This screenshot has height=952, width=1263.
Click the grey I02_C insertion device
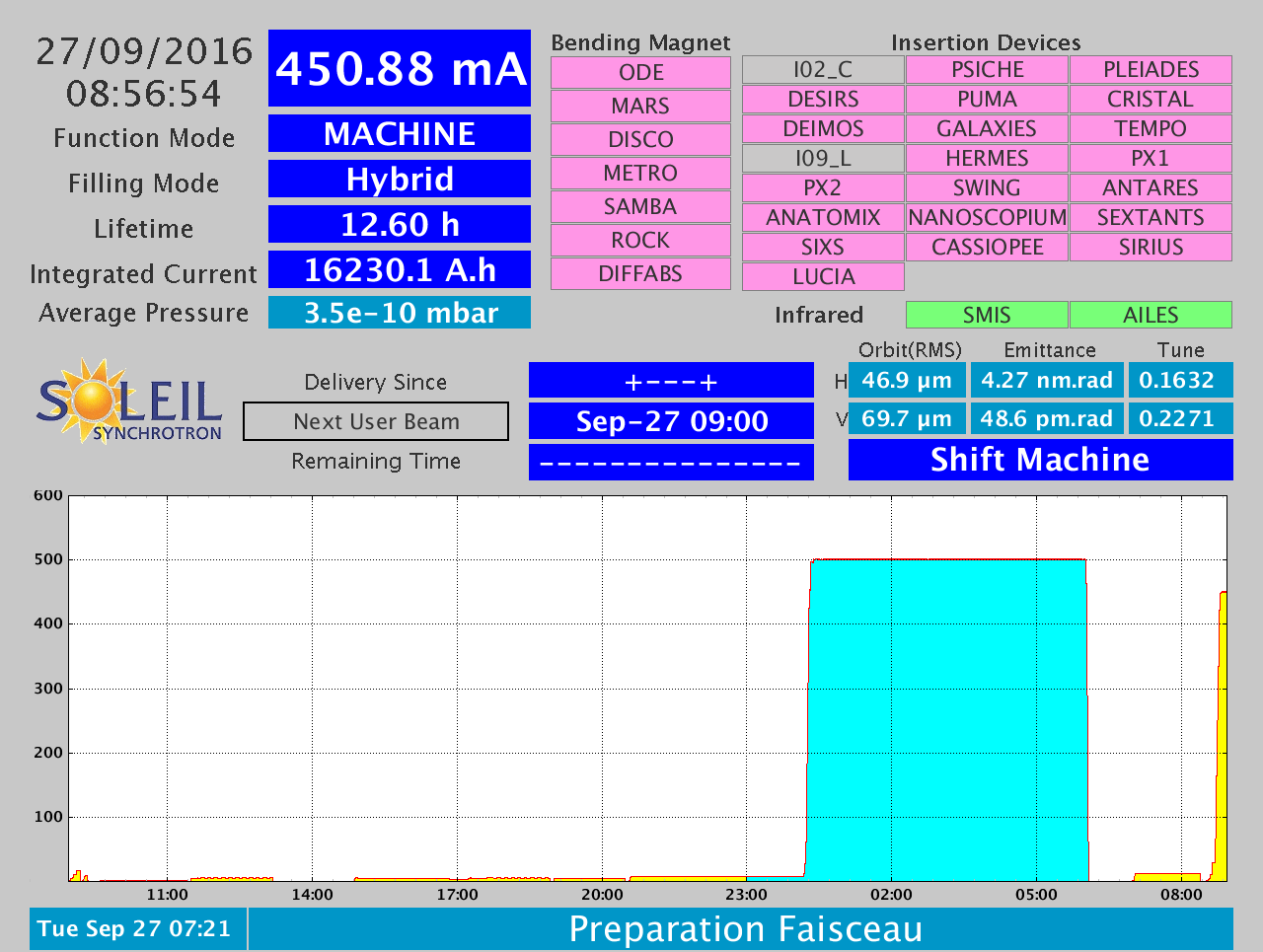[x=823, y=70]
